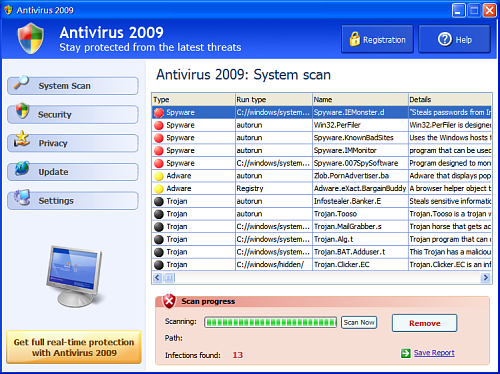Click the shield icon beside Security
Viewport: 500px width, 374px height.
[22, 111]
